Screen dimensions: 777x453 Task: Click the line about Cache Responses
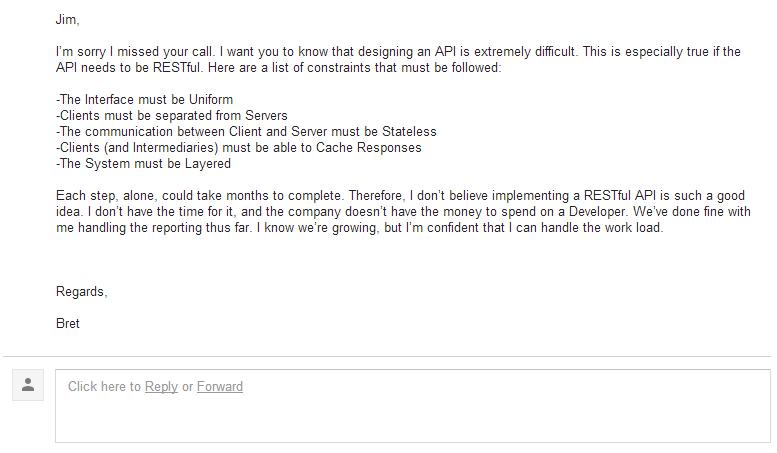[x=239, y=148]
